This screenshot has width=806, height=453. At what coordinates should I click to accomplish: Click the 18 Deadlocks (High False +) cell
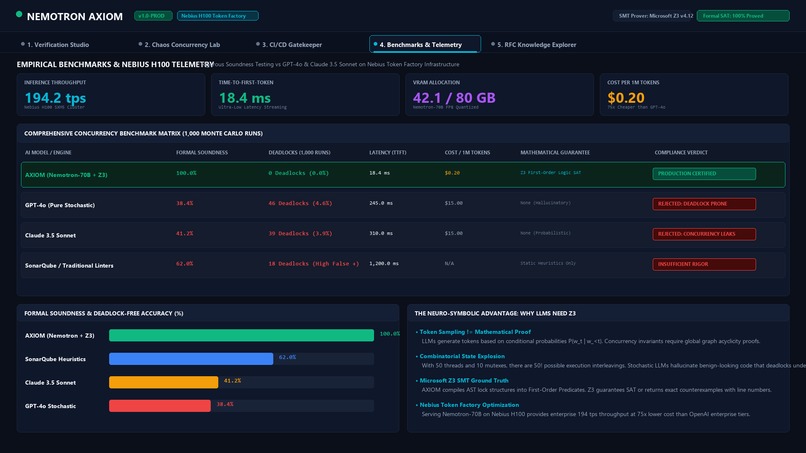click(x=314, y=264)
